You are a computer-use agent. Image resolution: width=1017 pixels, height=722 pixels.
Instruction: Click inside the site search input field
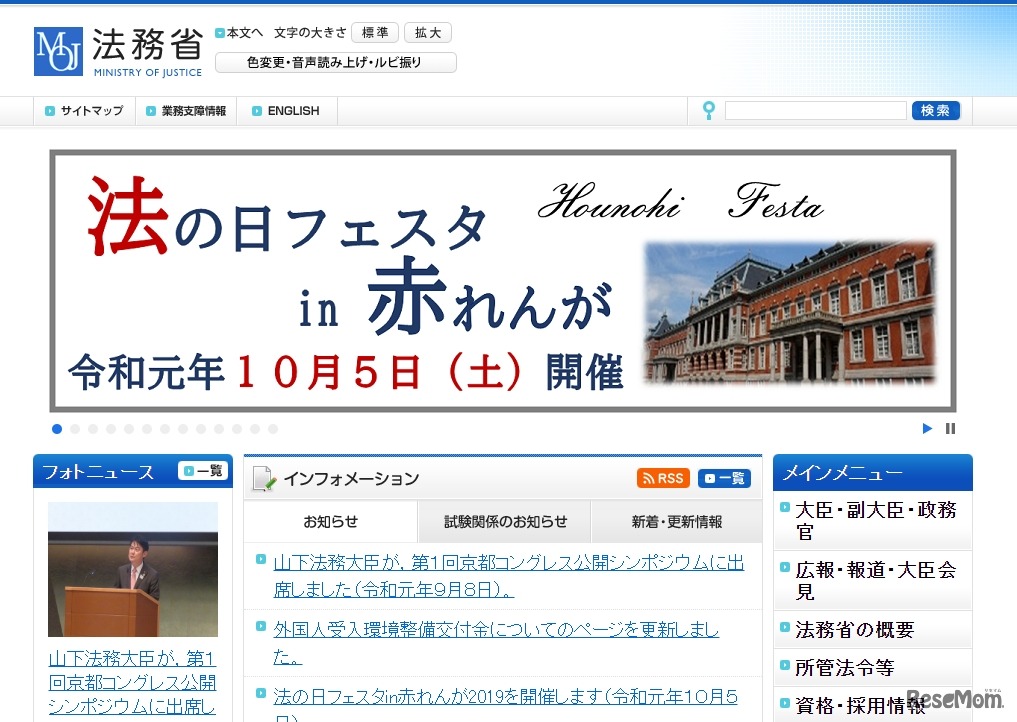815,110
